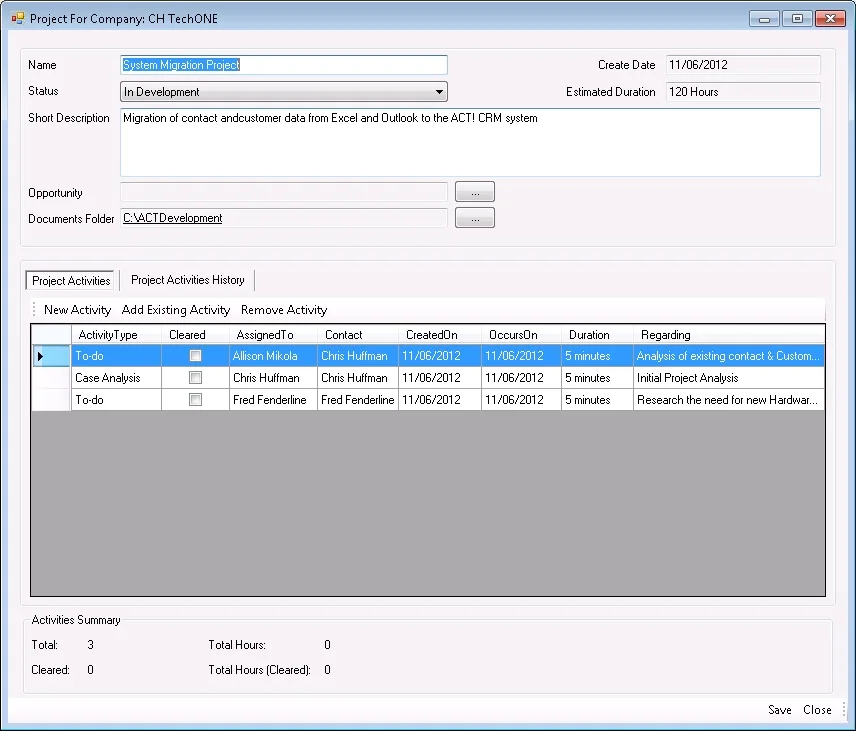Switch to the Project Activities History tab

(187, 280)
